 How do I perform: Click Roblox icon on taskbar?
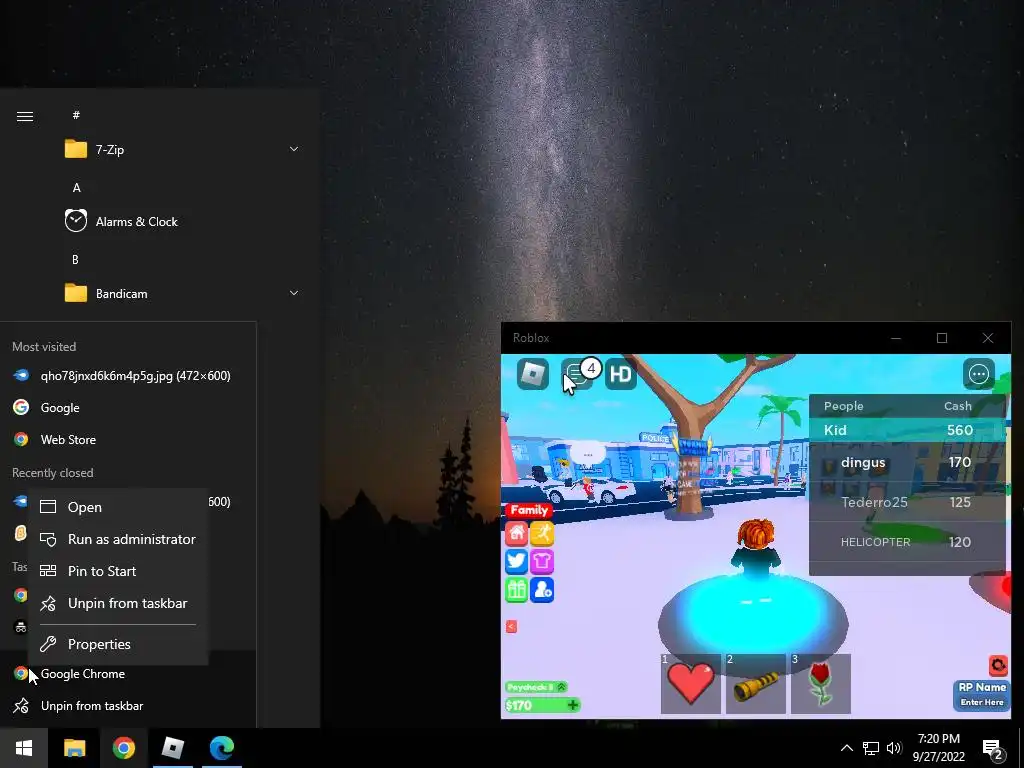point(172,748)
